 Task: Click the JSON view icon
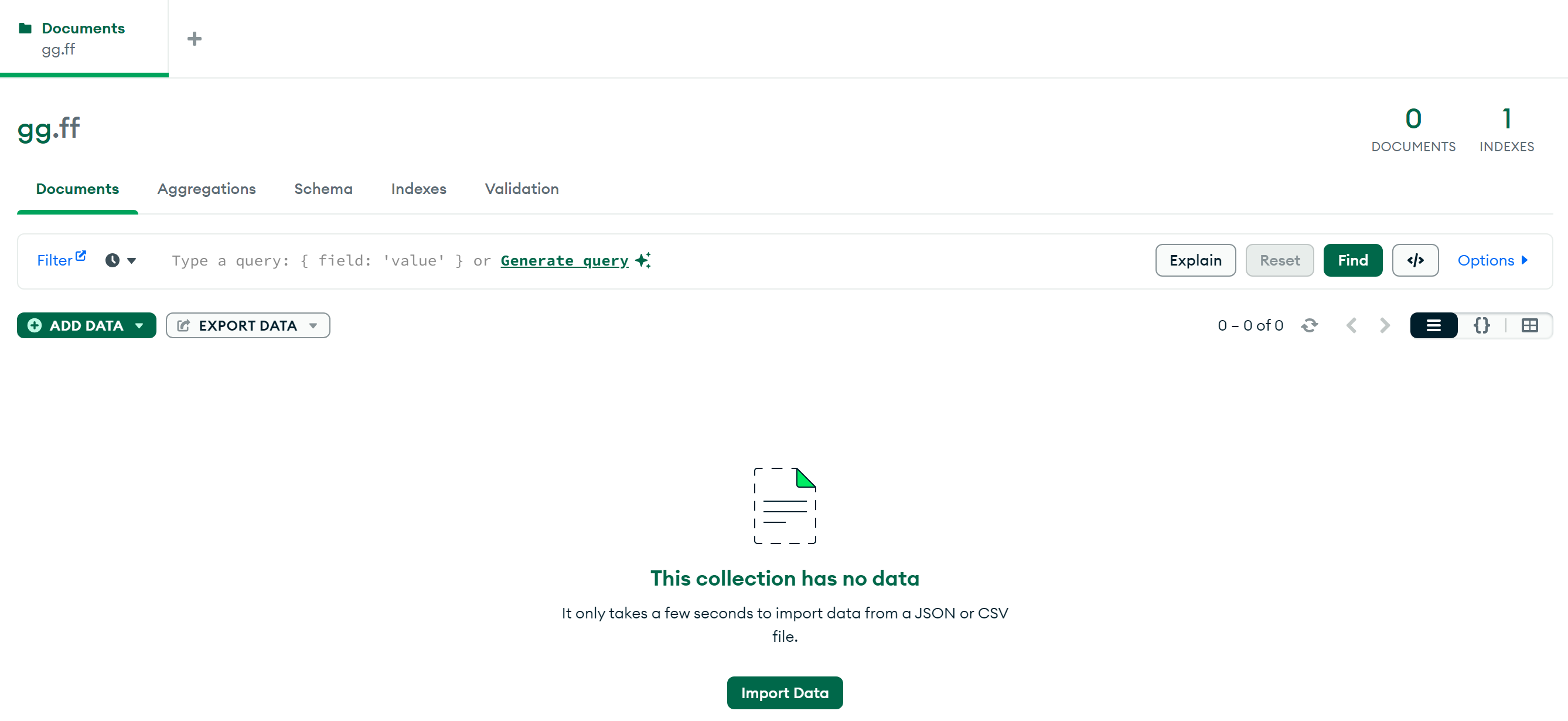[1483, 325]
